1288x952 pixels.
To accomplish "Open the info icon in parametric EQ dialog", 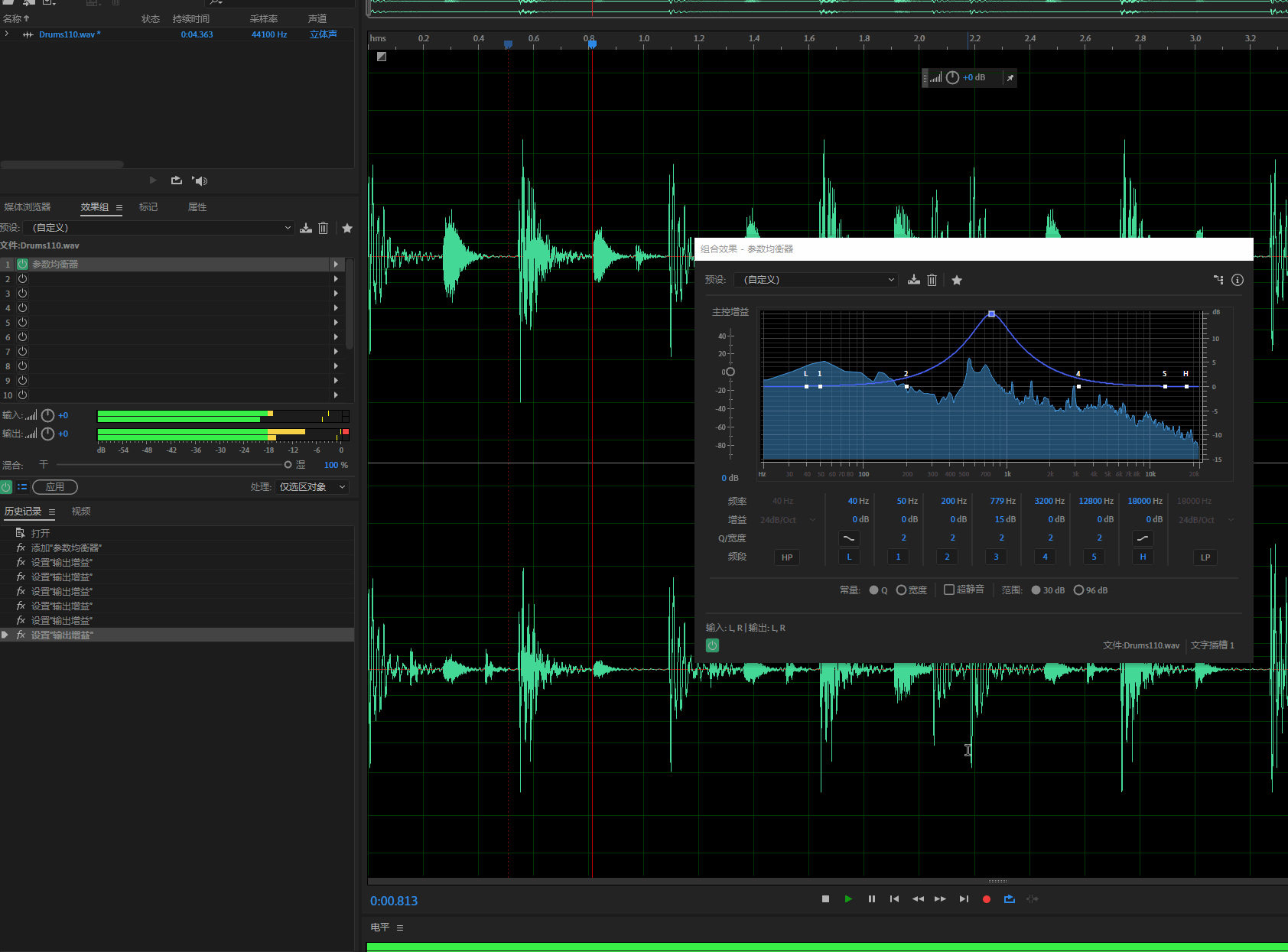I will (x=1238, y=280).
